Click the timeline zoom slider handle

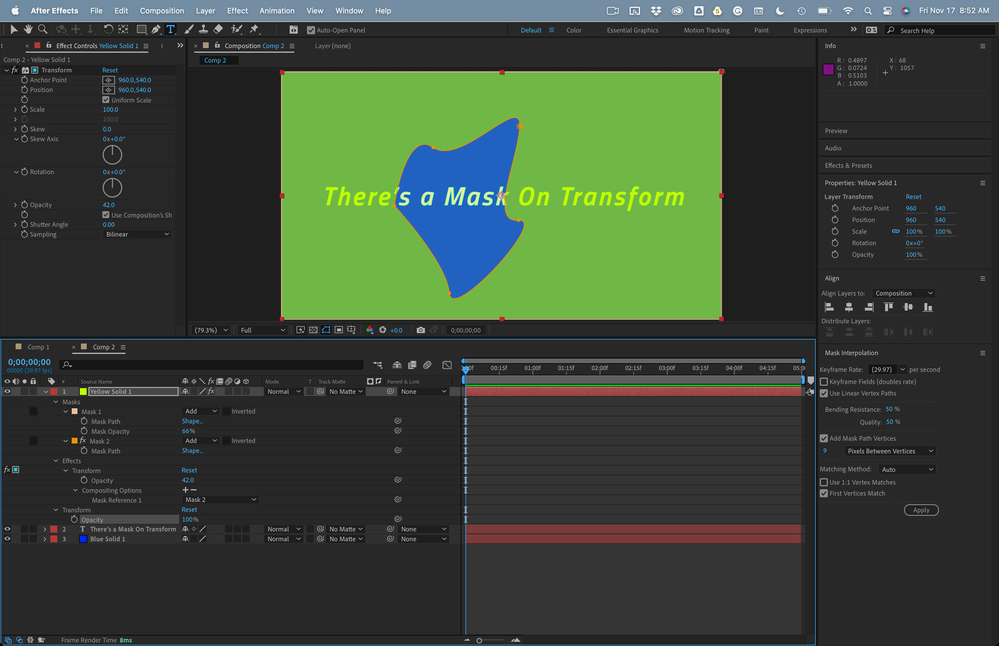coord(479,640)
